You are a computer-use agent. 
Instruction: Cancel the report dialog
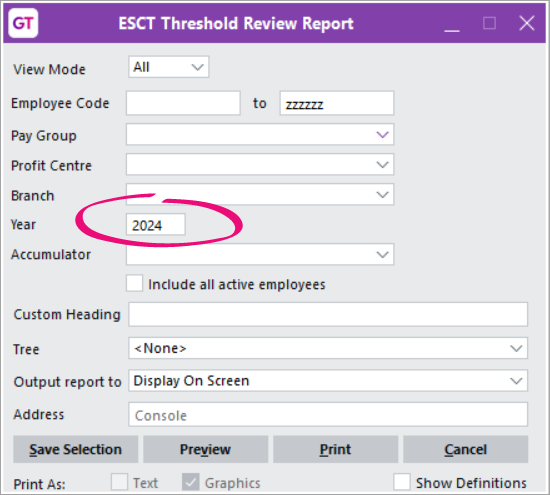point(465,449)
